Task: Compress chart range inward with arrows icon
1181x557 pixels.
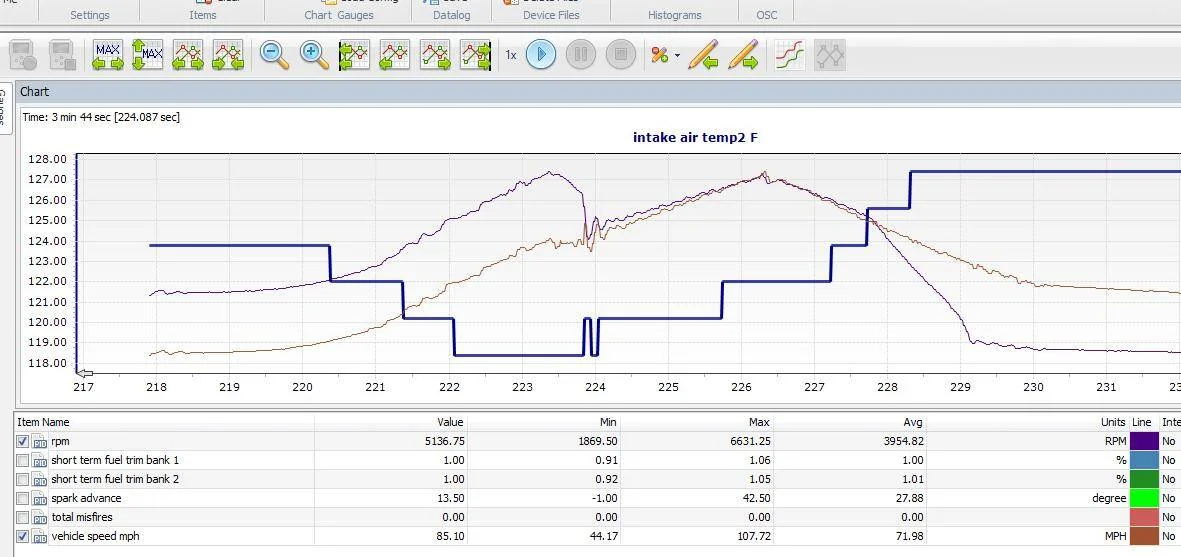Action: pyautogui.click(x=228, y=55)
